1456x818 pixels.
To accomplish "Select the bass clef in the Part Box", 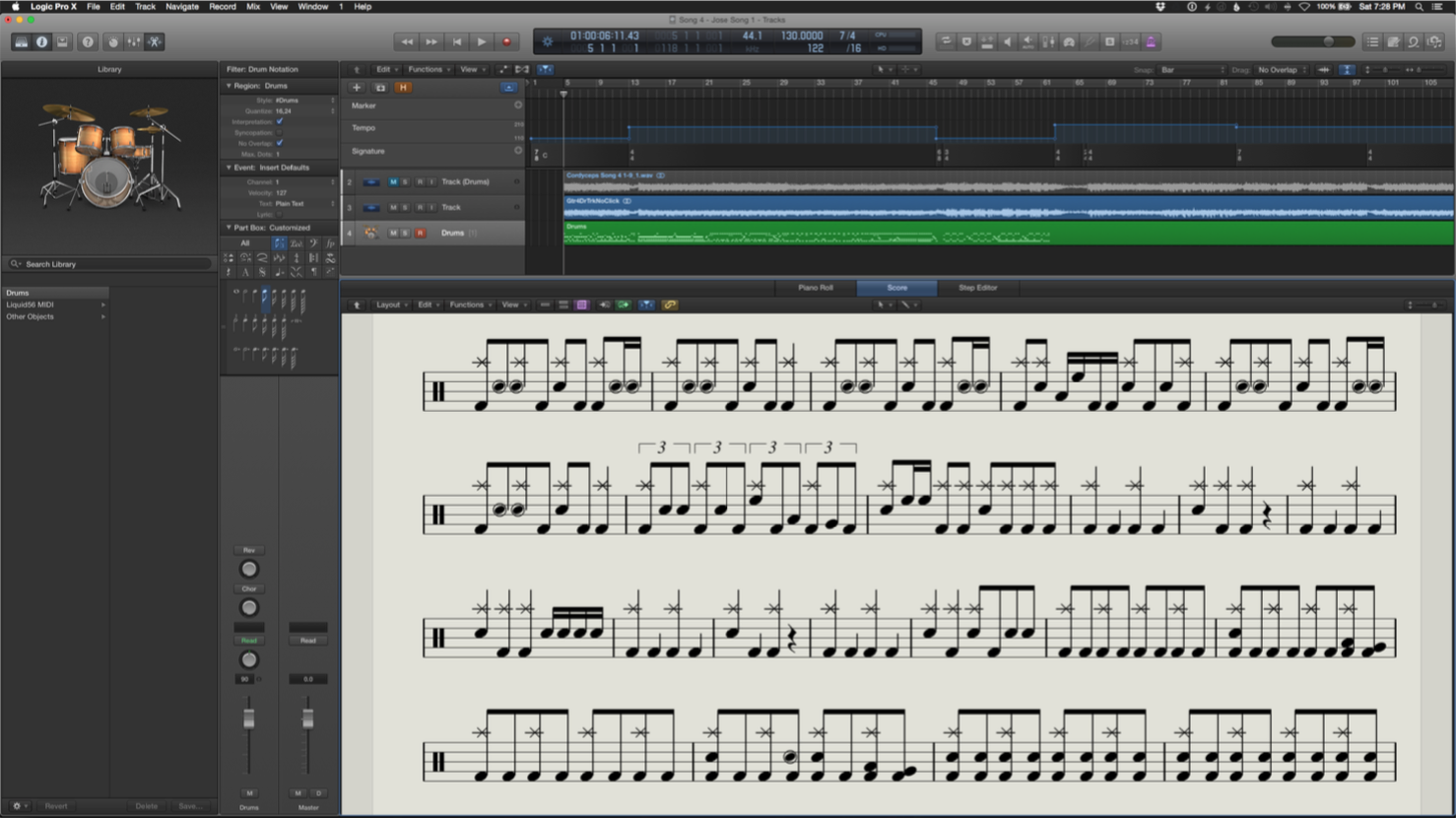I will coord(313,244).
